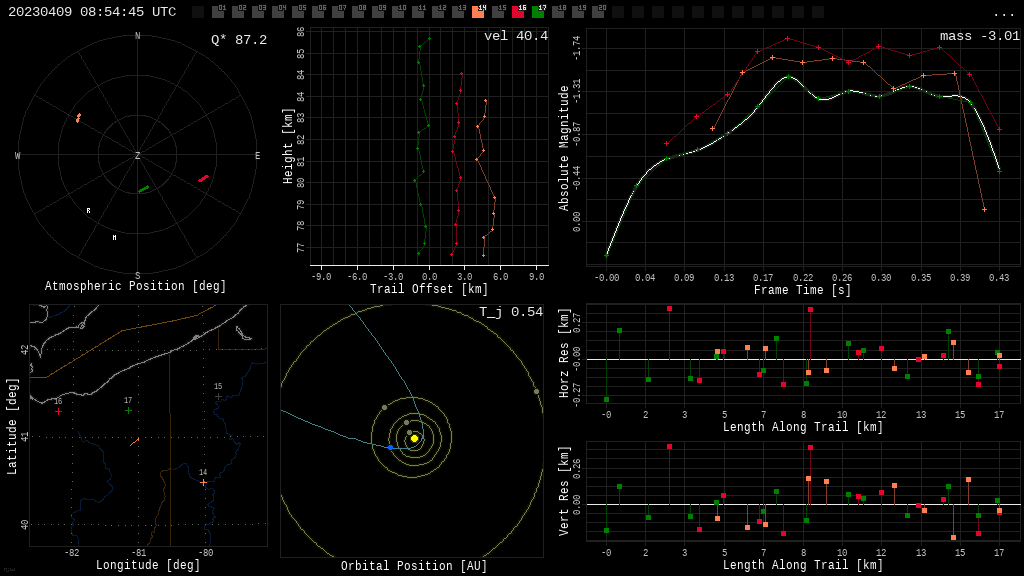Viewport: 1024px width, 576px height.
Task: Click station 17 green cross on map
Action: [x=128, y=411]
